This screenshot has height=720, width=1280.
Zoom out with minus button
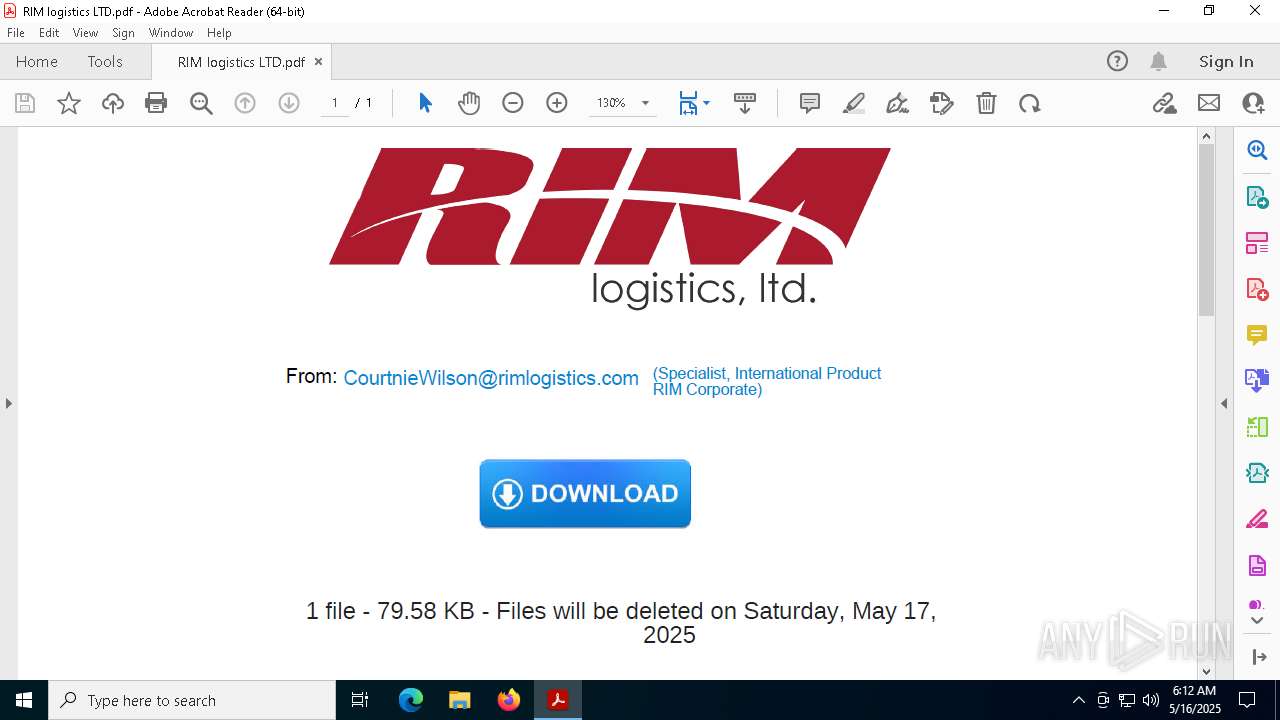click(x=513, y=103)
